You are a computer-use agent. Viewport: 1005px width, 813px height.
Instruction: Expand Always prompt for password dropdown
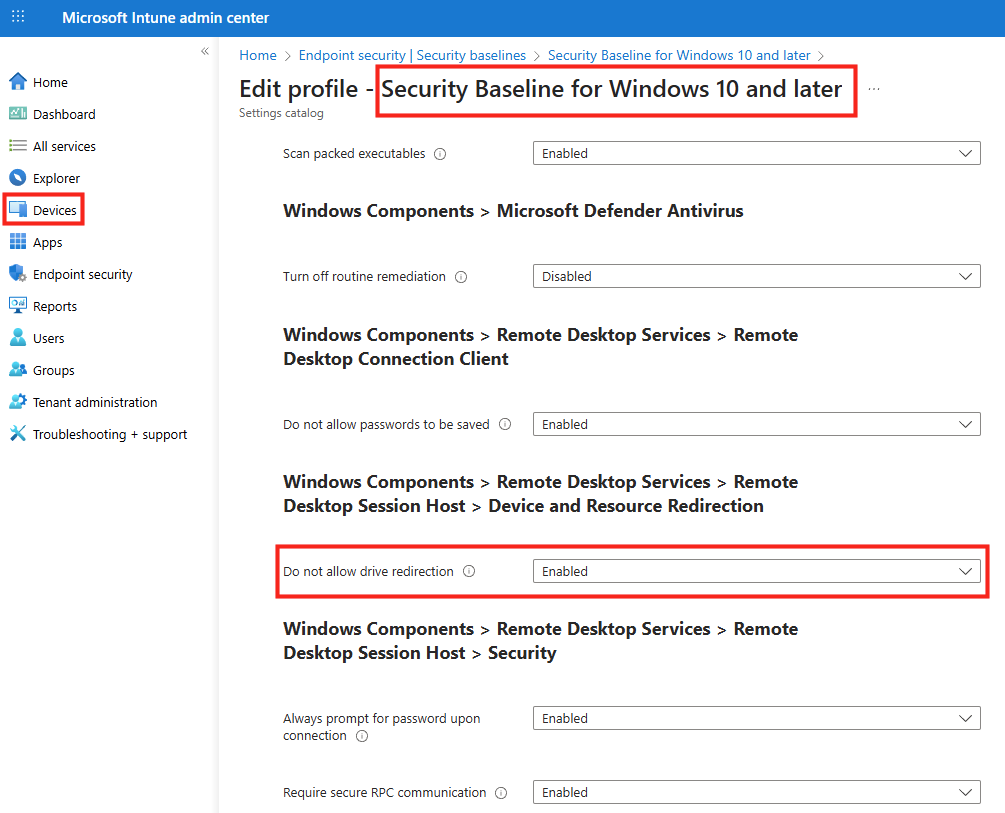(756, 718)
